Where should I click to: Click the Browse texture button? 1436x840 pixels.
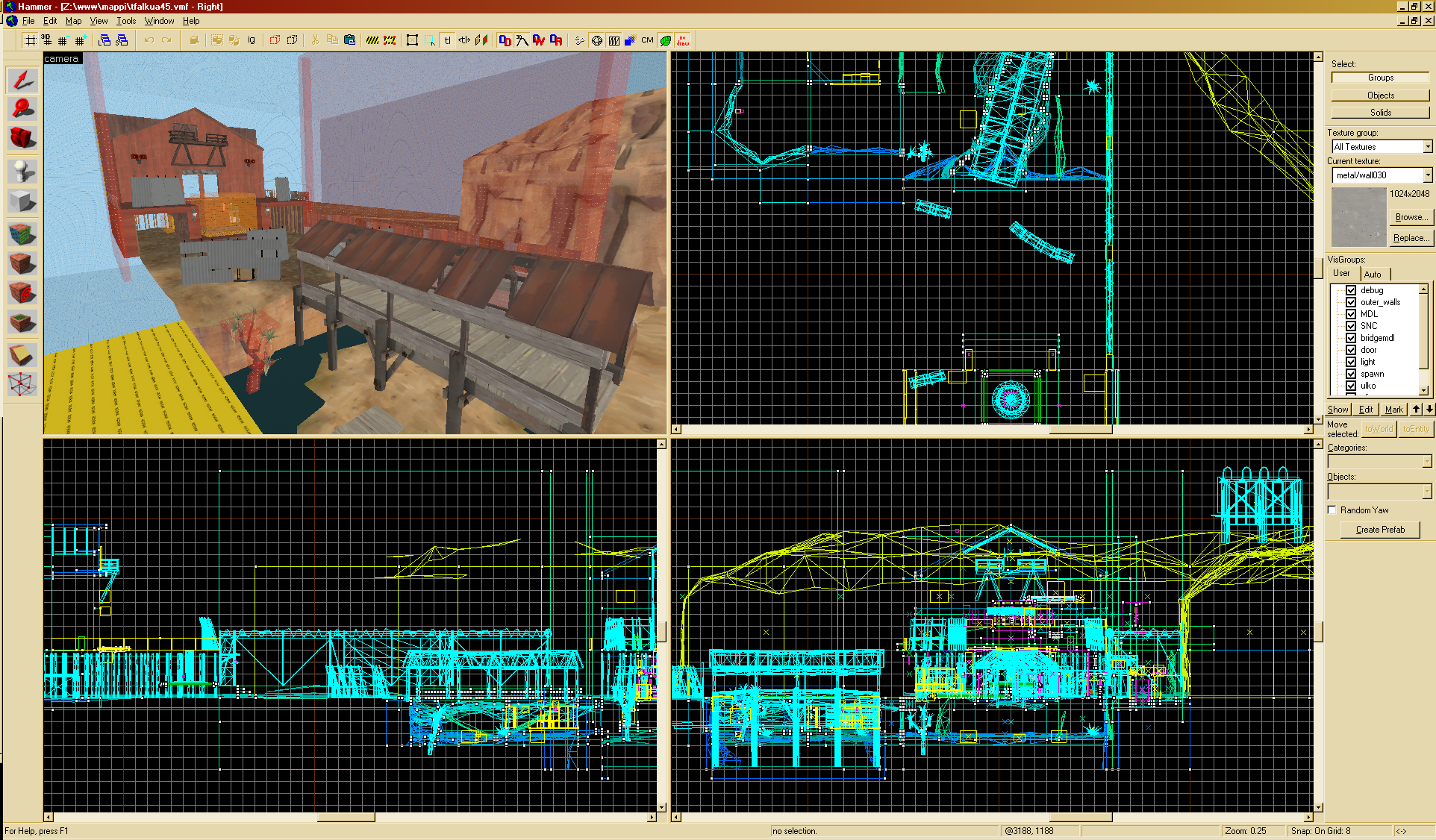pos(1410,217)
